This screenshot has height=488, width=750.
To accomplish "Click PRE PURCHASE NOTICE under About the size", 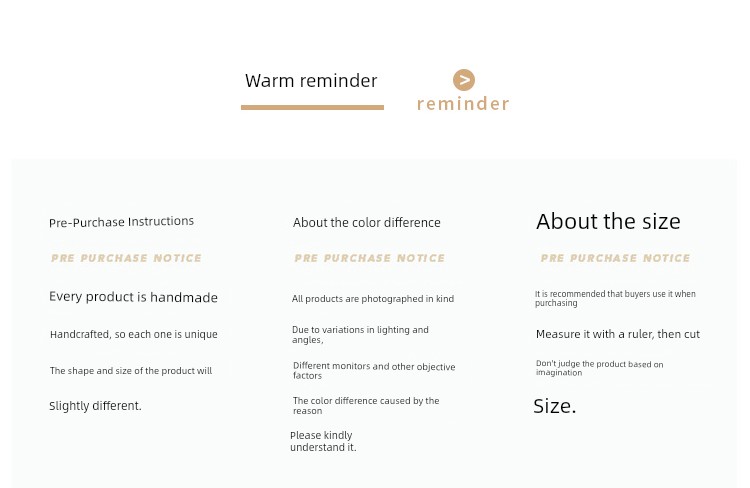I will [x=615, y=258].
